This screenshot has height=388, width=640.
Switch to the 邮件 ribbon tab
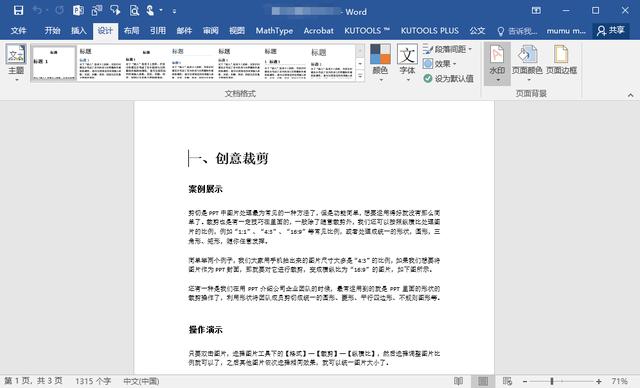point(184,31)
